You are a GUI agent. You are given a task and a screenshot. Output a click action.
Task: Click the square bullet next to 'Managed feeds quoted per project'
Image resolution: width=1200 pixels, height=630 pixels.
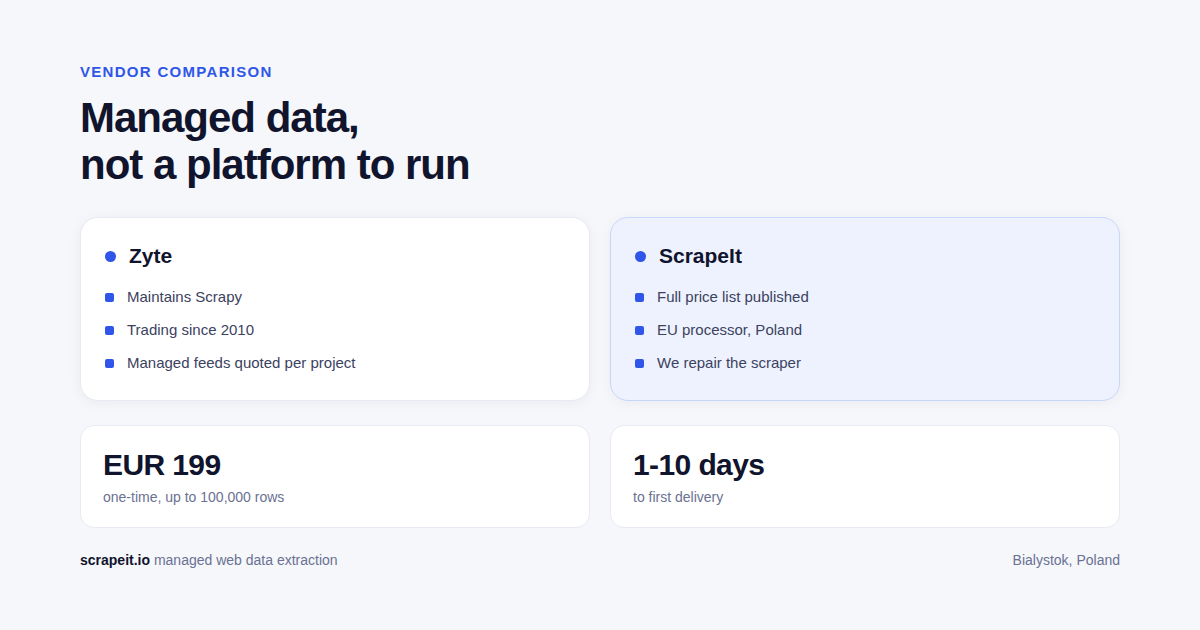click(x=109, y=363)
